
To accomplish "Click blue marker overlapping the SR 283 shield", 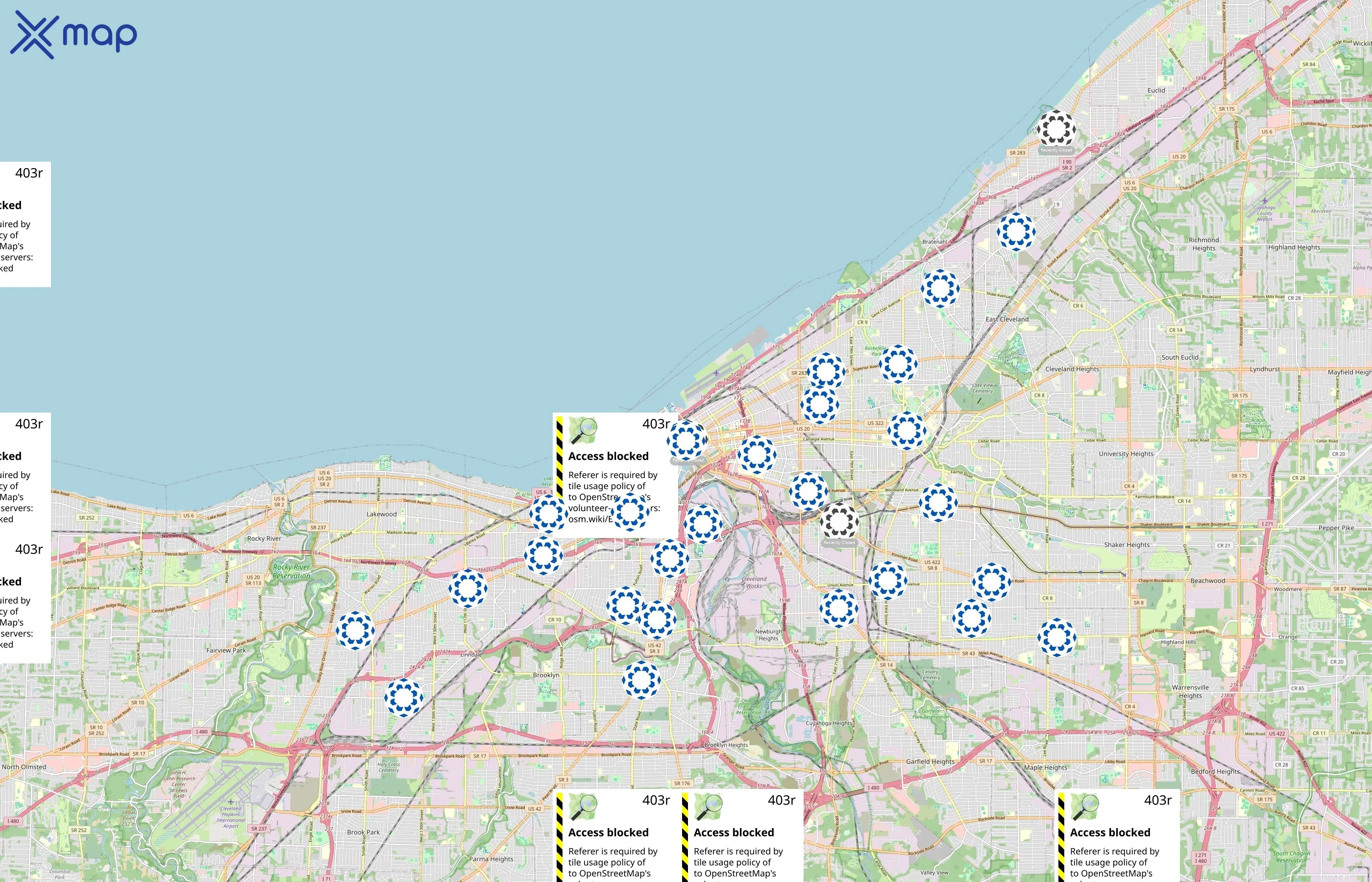I will point(826,371).
